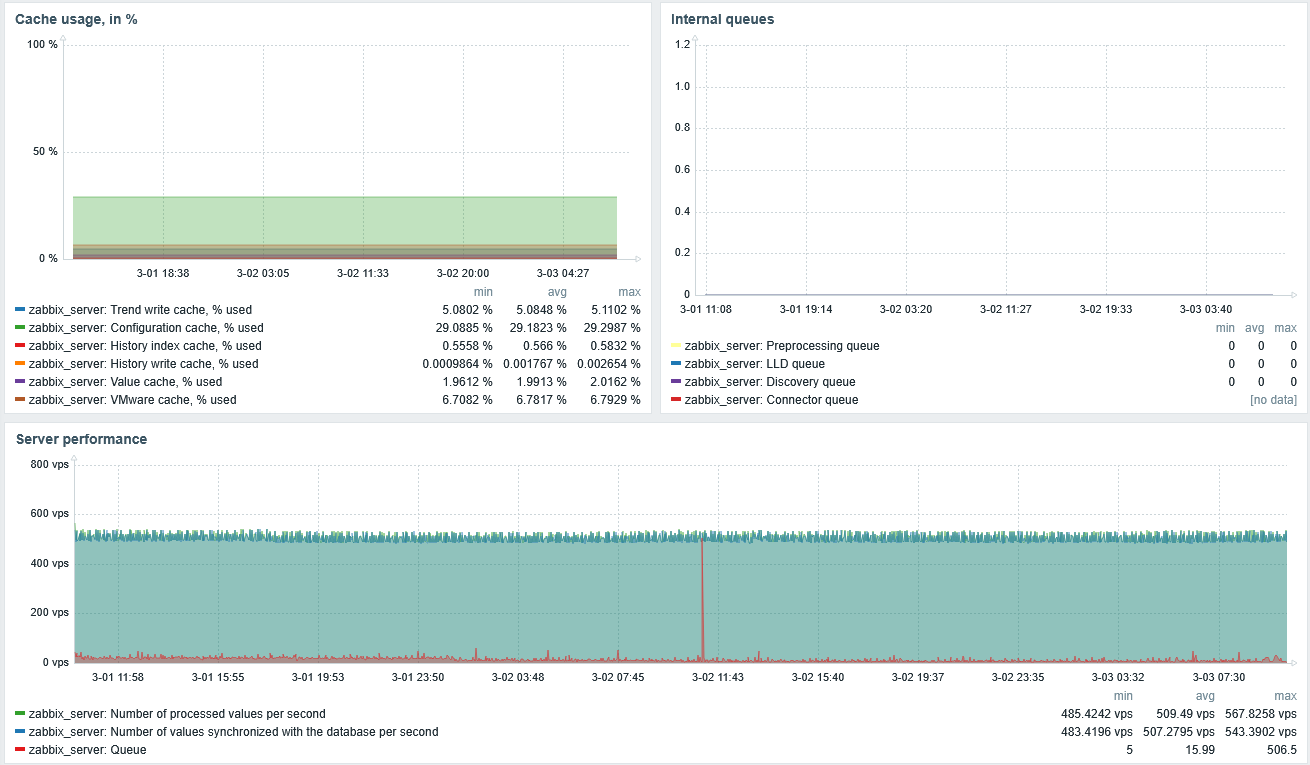Click the Value cache purple legend swatch

point(20,382)
